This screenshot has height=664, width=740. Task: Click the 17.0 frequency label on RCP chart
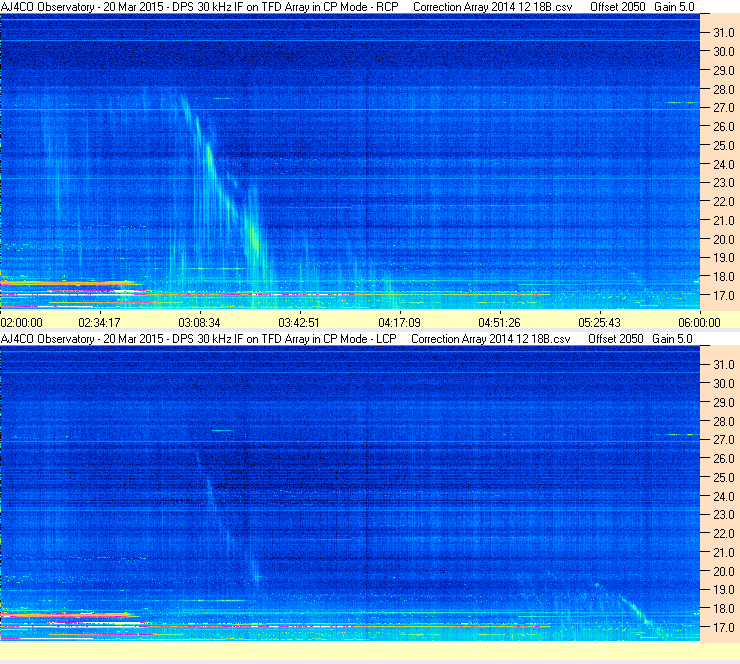pos(724,296)
